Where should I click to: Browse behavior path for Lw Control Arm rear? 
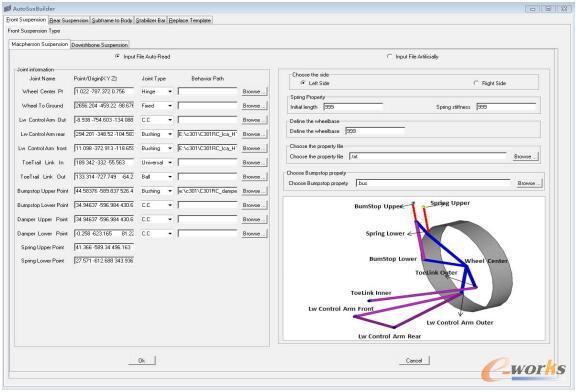coord(254,134)
